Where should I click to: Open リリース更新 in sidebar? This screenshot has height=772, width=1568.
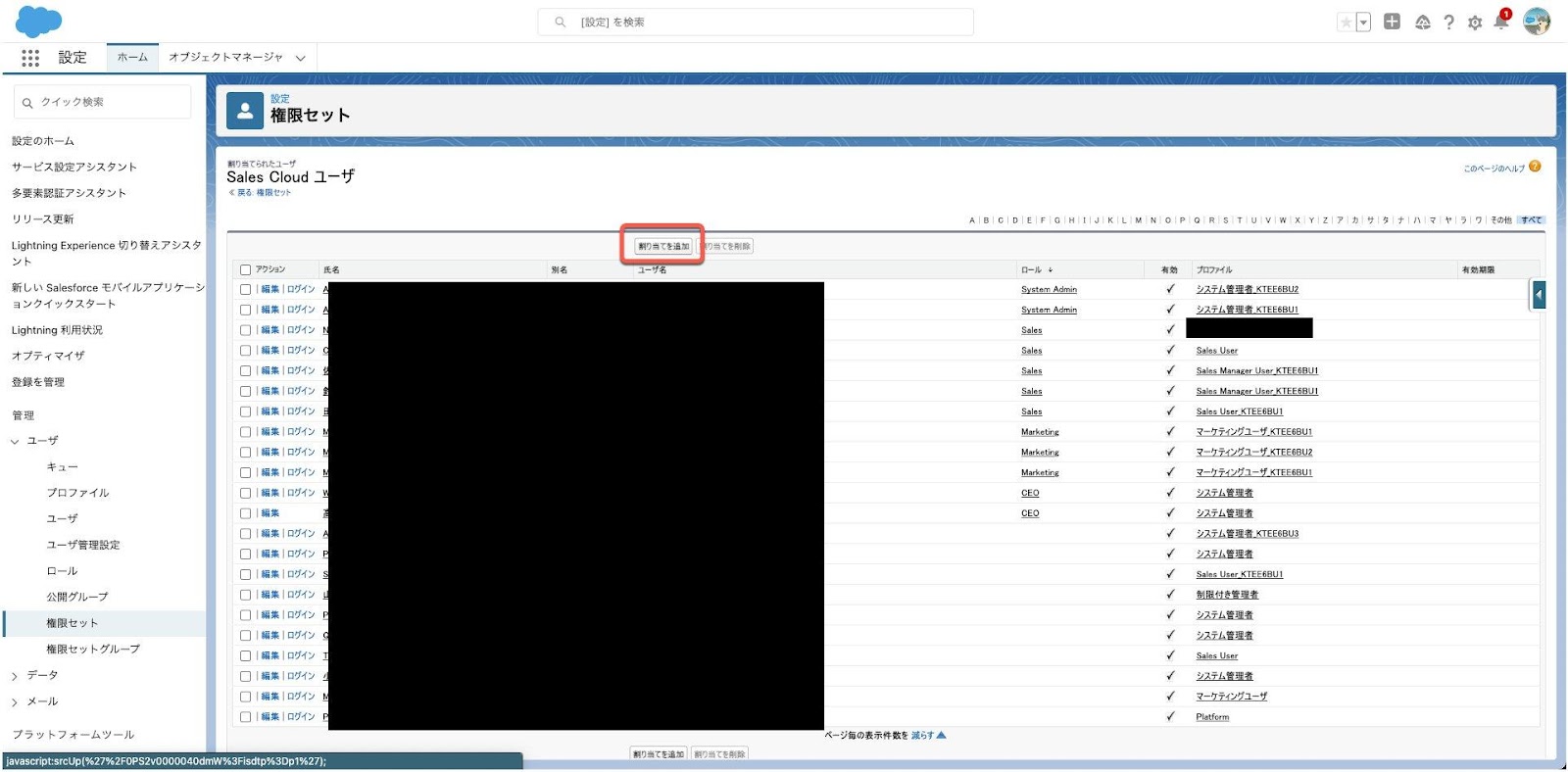click(x=43, y=219)
